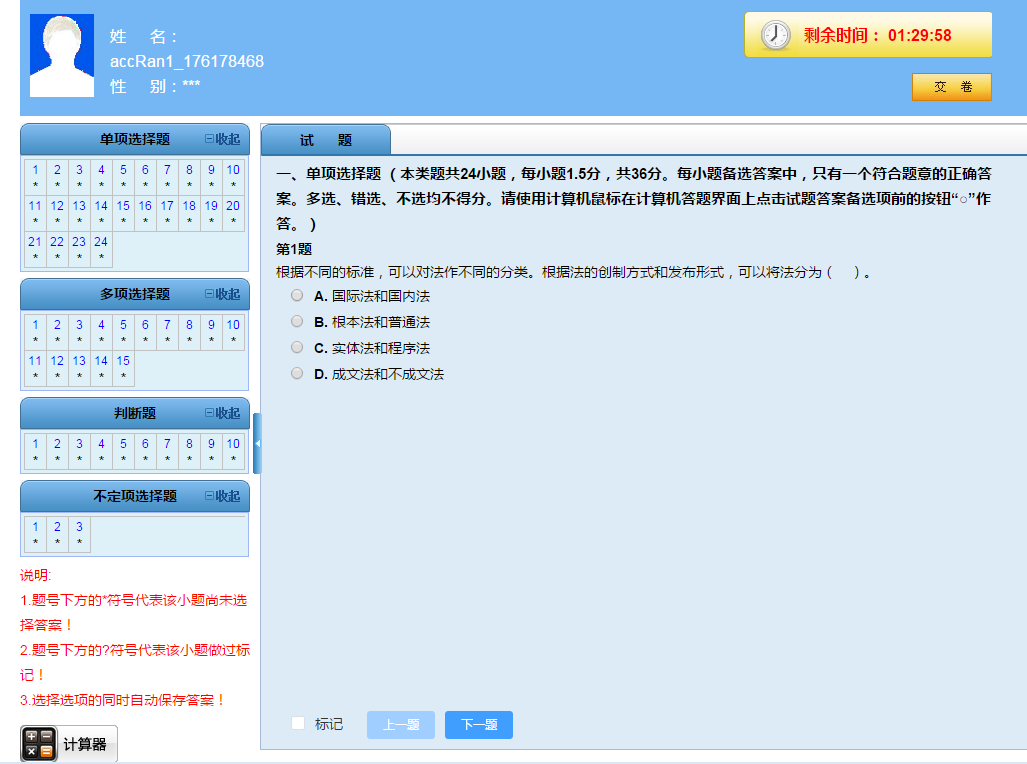1027x764 pixels.
Task: Click the clock icon beside 剩余时间
Action: coord(775,33)
